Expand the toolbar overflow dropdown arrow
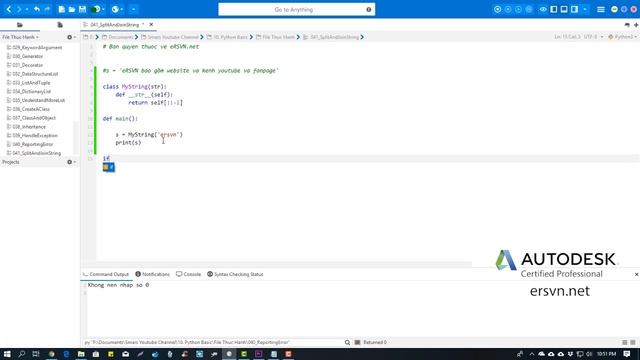Image resolution: width=640 pixels, height=360 pixels. tap(133, 9)
